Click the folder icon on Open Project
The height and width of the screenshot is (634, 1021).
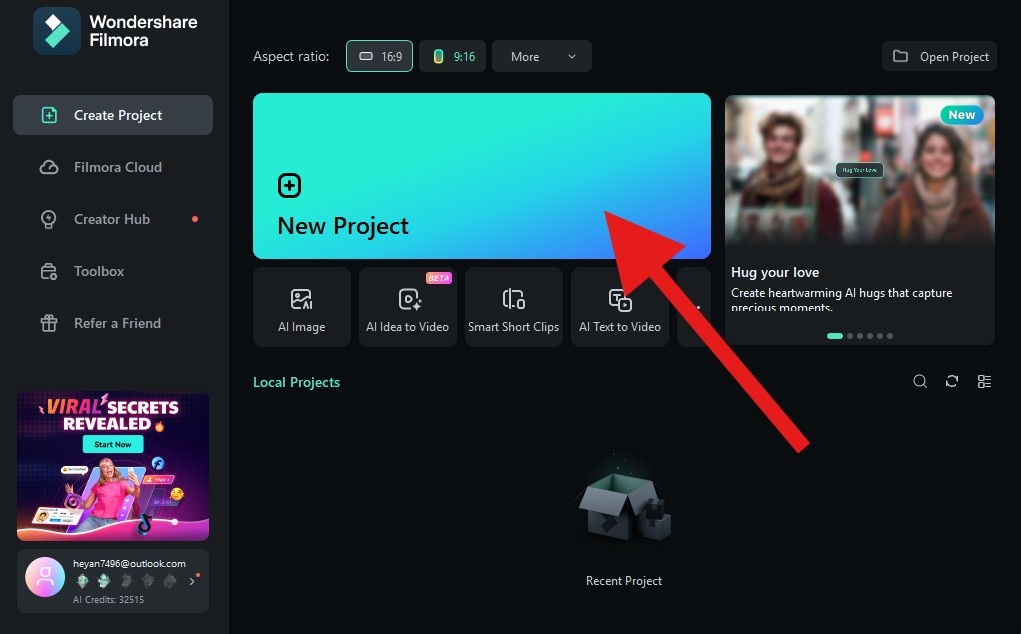[x=901, y=56]
